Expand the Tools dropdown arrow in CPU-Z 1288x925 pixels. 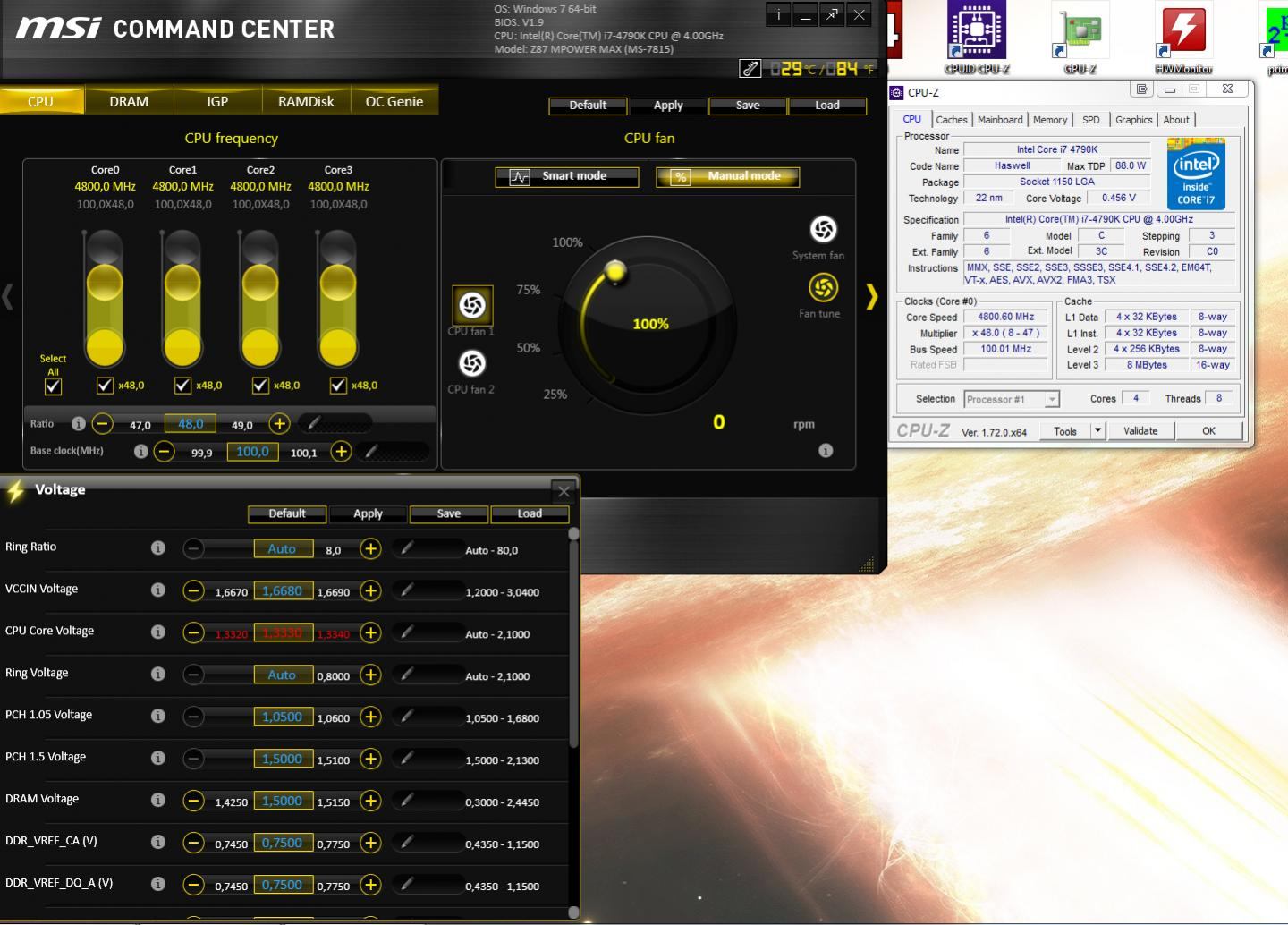1097,431
